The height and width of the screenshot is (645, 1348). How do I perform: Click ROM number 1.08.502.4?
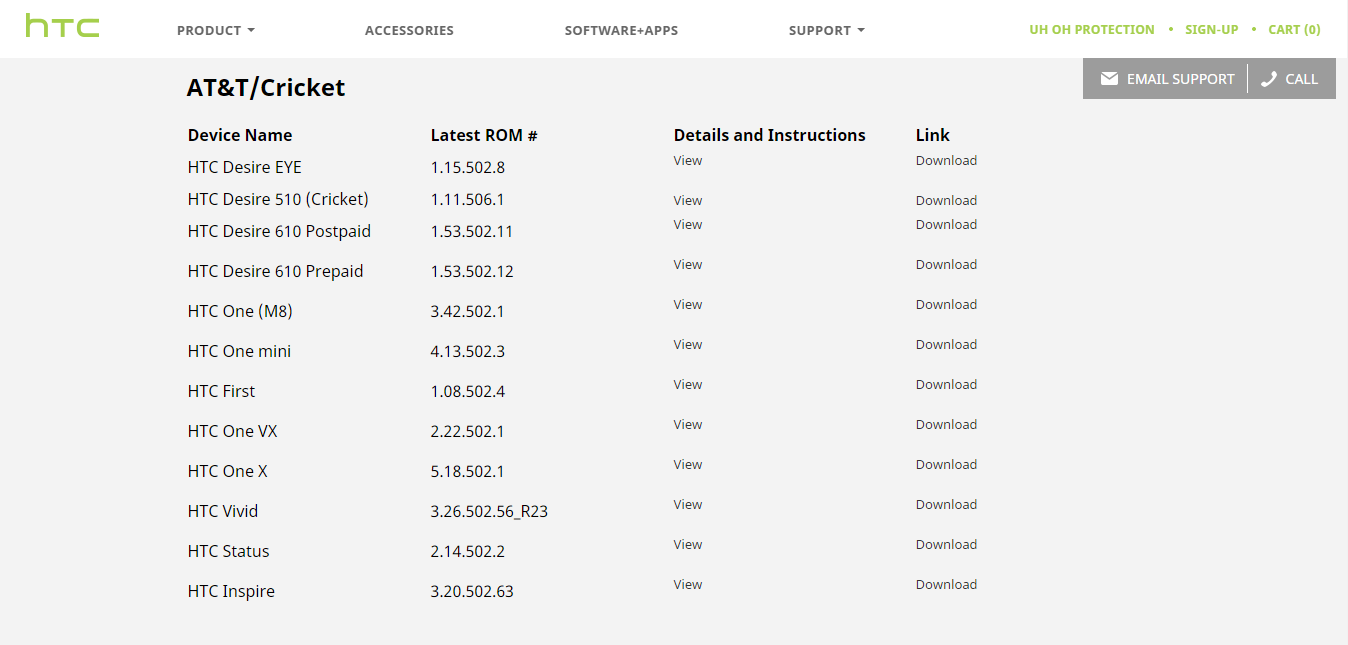pos(468,391)
